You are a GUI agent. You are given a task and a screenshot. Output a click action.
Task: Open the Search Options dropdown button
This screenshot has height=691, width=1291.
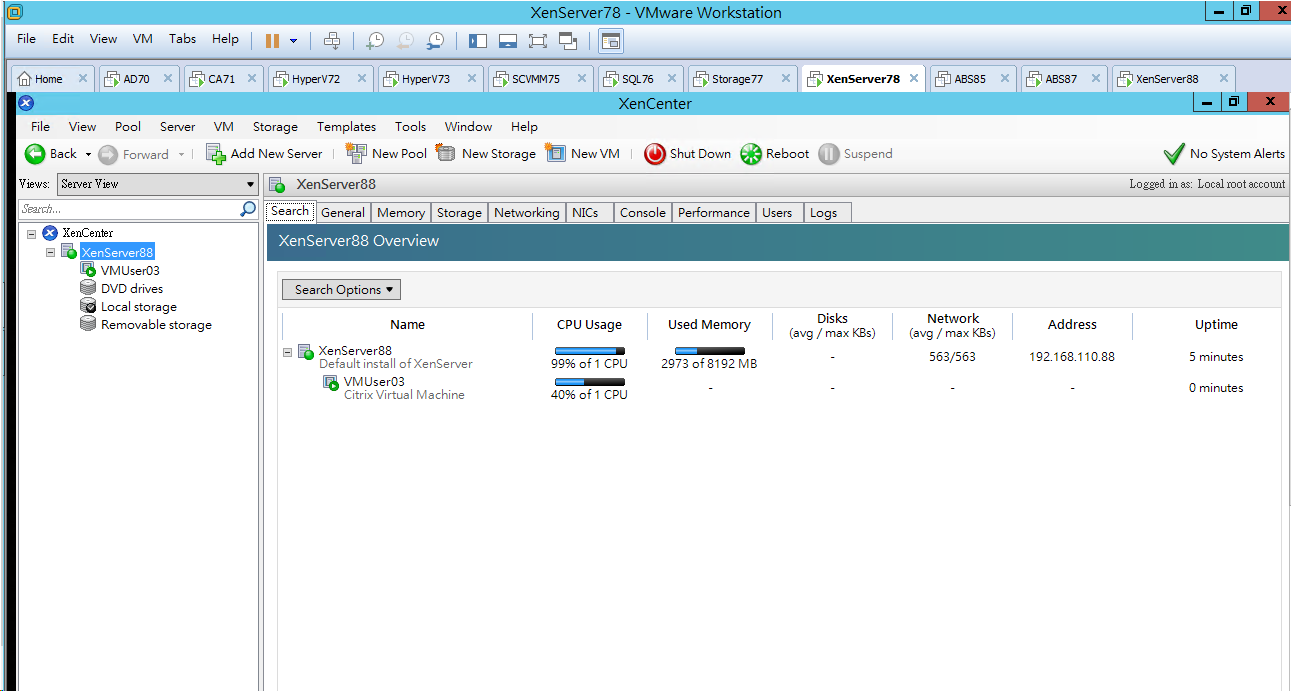click(x=341, y=289)
